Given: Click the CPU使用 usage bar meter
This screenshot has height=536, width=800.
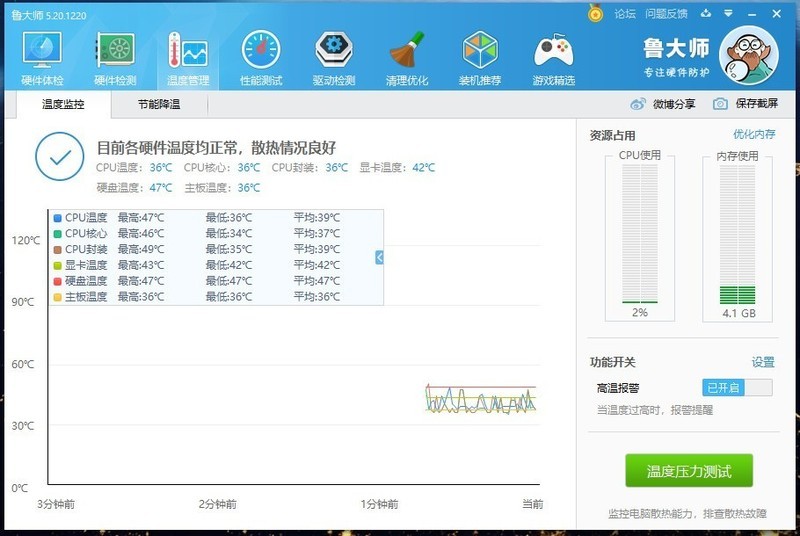Looking at the screenshot, I should (x=640, y=234).
